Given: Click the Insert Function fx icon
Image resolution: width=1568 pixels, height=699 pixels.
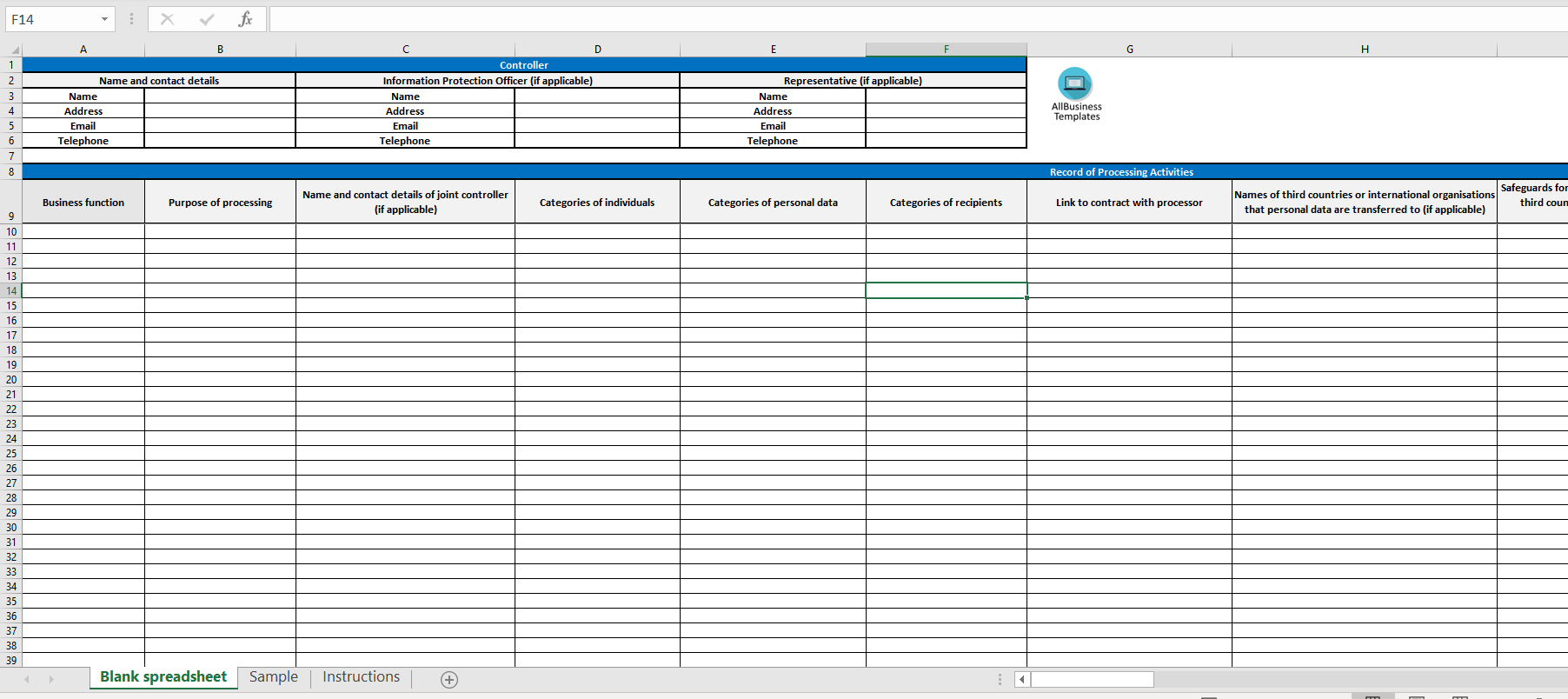Looking at the screenshot, I should point(245,19).
